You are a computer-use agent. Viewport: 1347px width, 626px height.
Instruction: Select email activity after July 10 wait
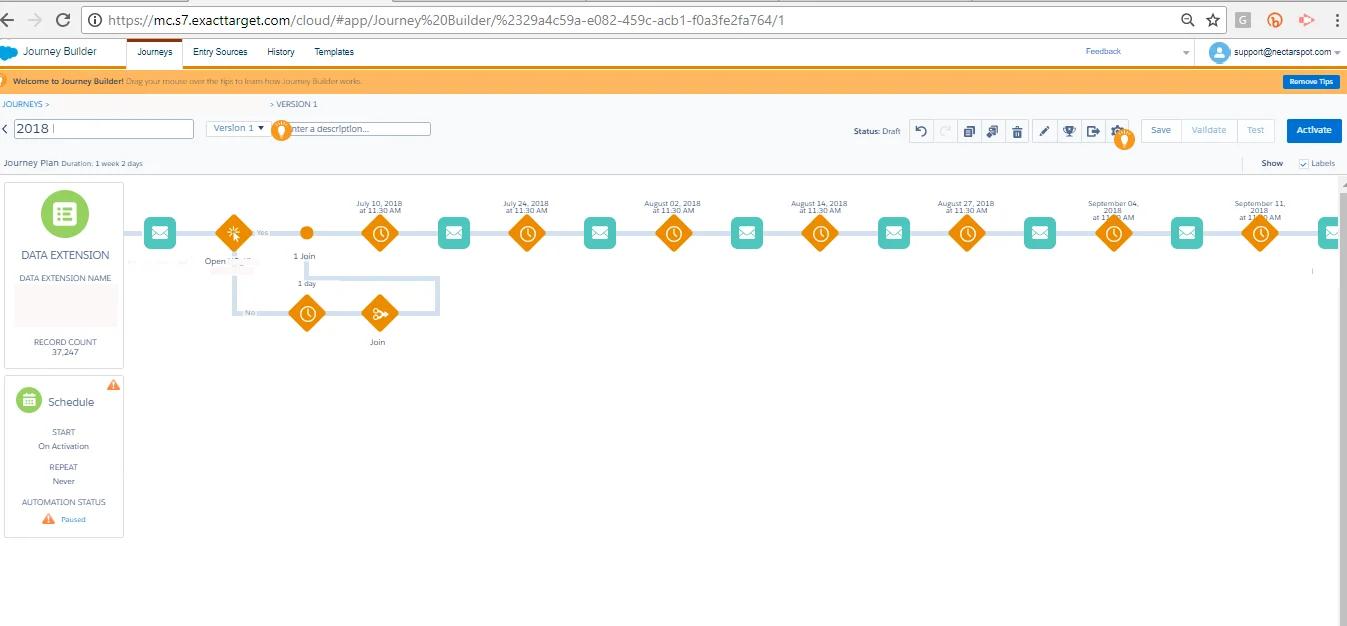tap(454, 233)
